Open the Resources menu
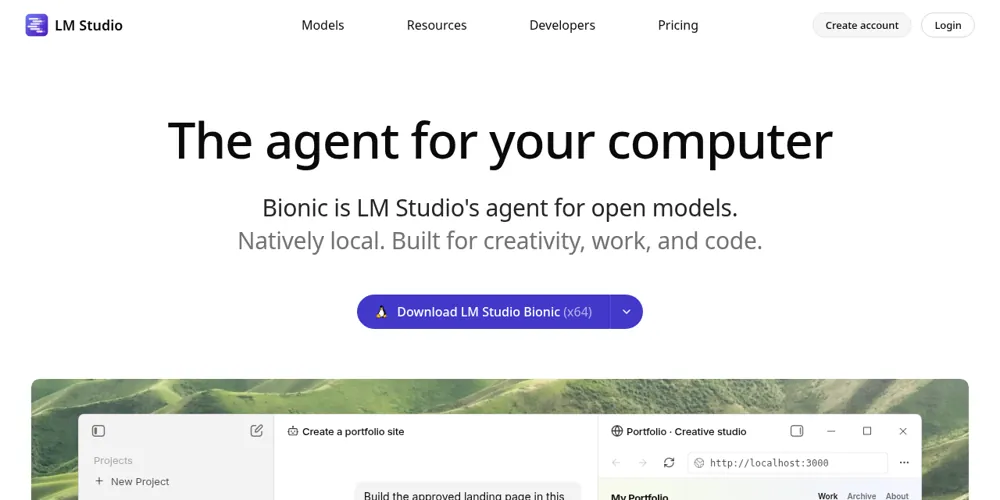The width and height of the screenshot is (1000, 500). pos(437,26)
